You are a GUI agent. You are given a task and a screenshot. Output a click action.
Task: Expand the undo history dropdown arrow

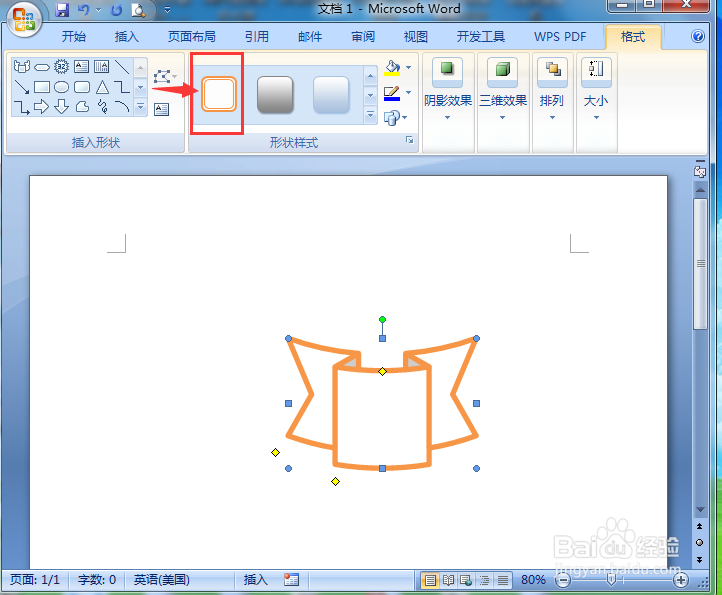point(98,10)
